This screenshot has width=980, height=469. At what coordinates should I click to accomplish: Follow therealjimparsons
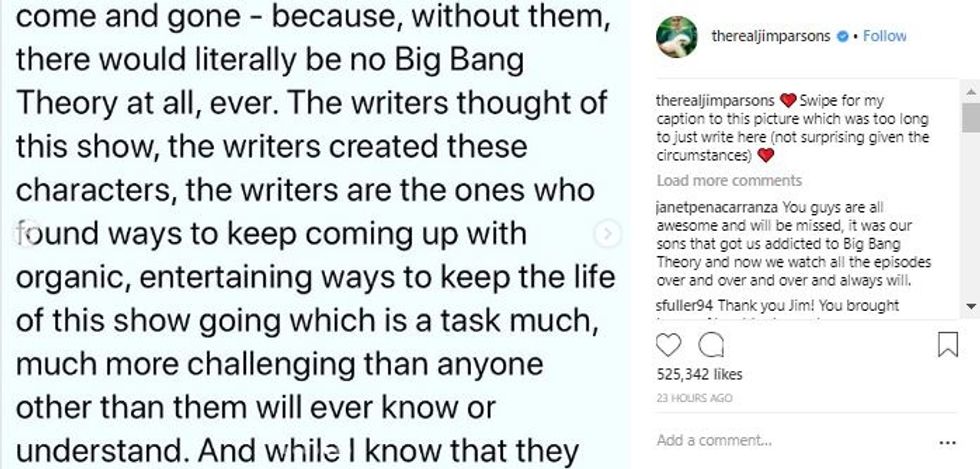click(x=884, y=36)
